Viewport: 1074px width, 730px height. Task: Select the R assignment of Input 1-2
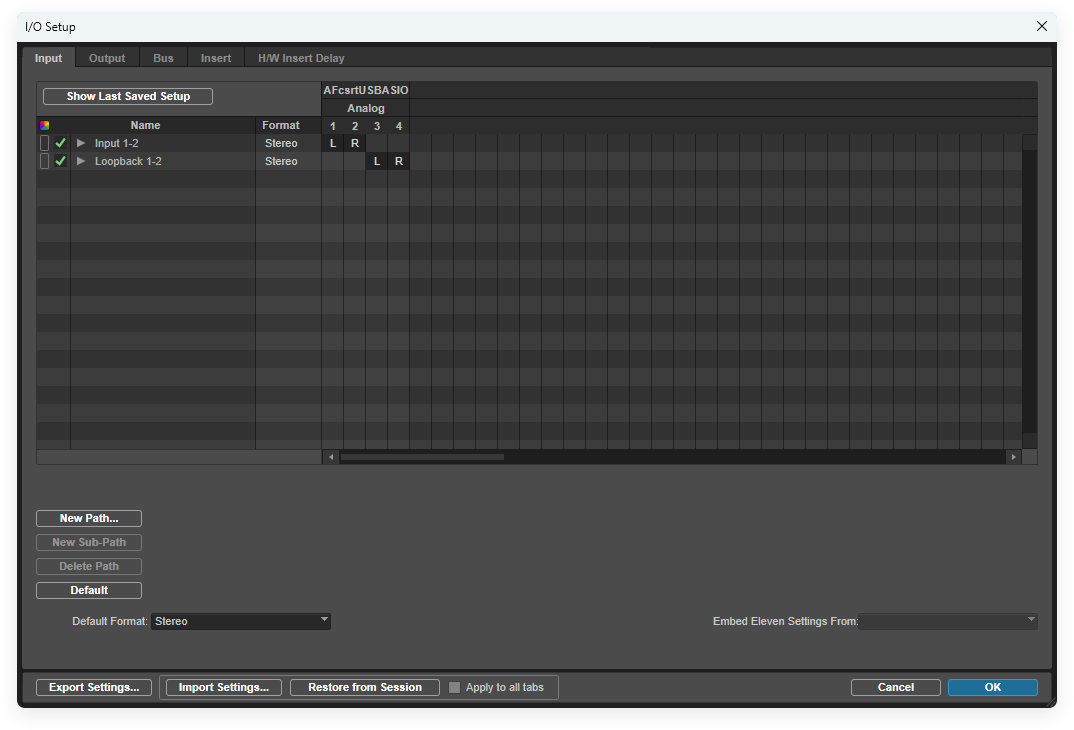tap(355, 143)
